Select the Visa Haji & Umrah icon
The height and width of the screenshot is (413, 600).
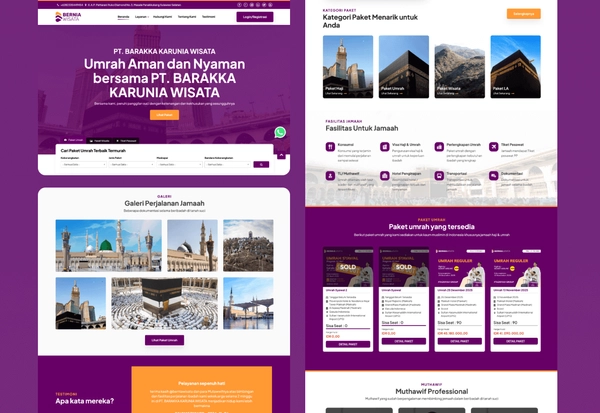click(x=385, y=147)
